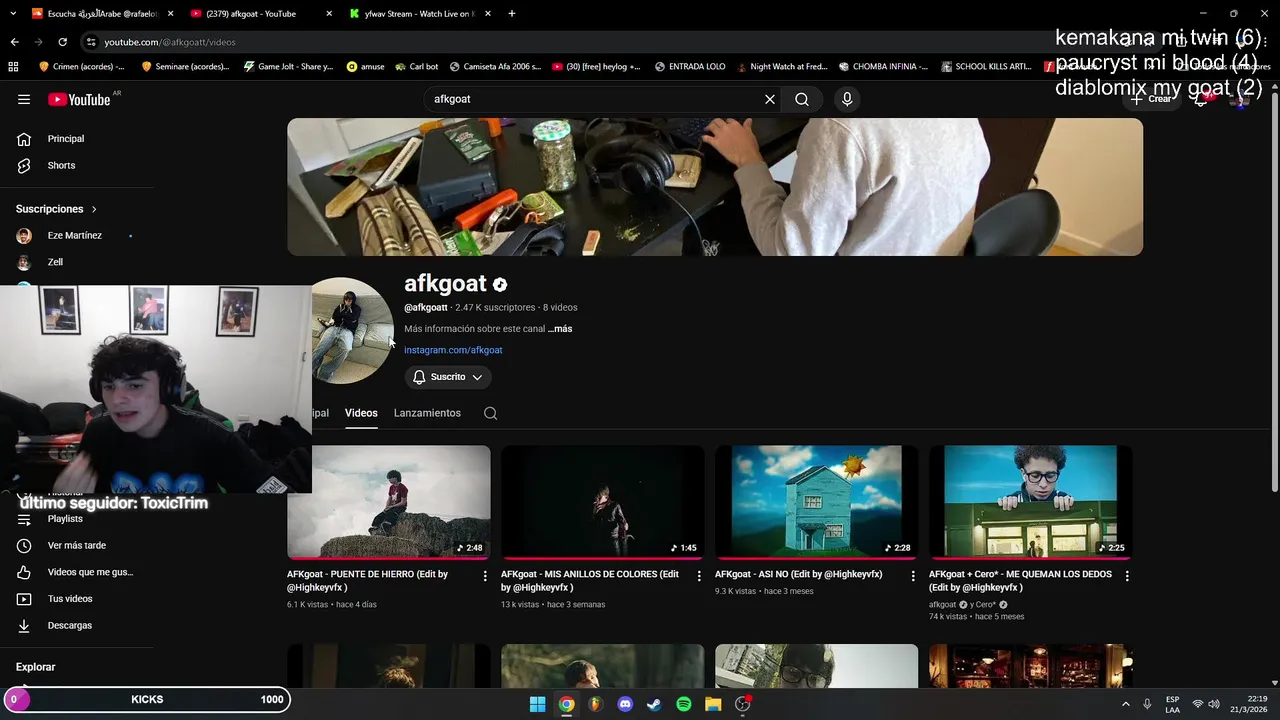Open options menu for PUENTE DE HIERRO
The image size is (1280, 720).
pyautogui.click(x=485, y=576)
